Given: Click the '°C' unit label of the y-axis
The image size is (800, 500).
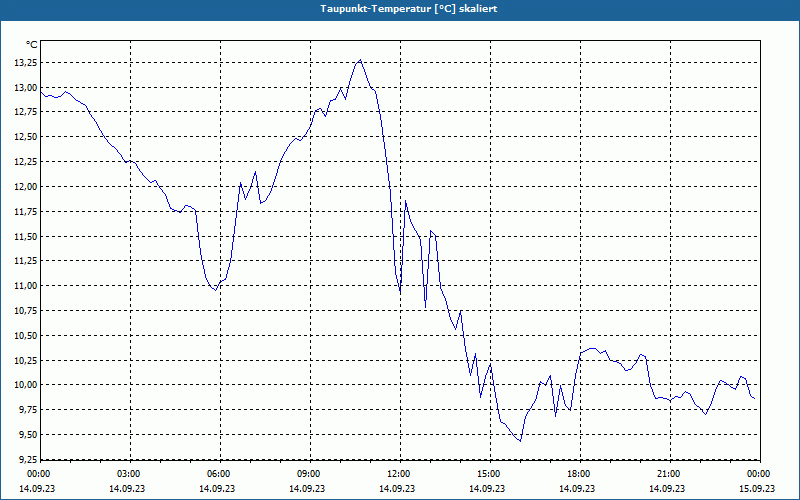Looking at the screenshot, I should [32, 45].
